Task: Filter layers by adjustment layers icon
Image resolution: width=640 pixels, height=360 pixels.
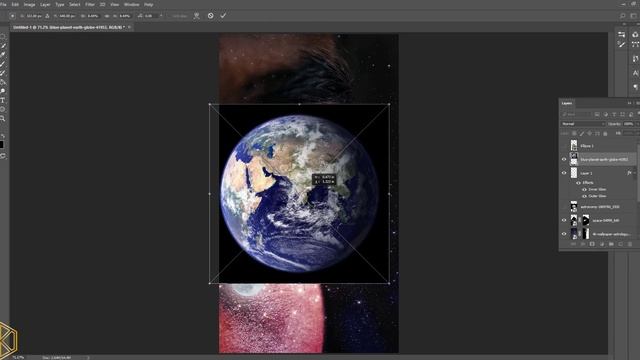Action: pyautogui.click(x=606, y=114)
